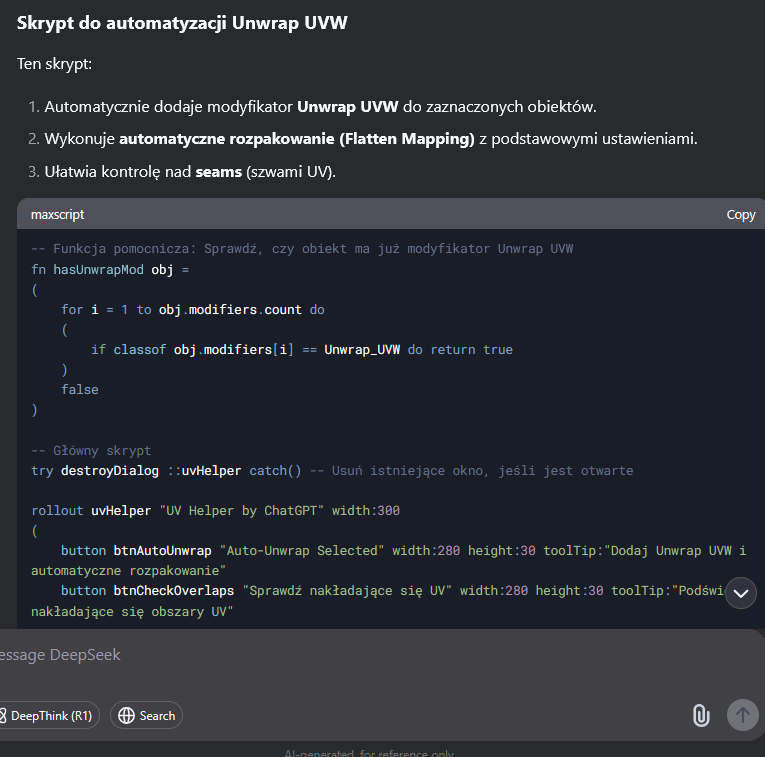Click the fn hasUnwrapMod obj code line
765x757 pixels.
[110, 270]
